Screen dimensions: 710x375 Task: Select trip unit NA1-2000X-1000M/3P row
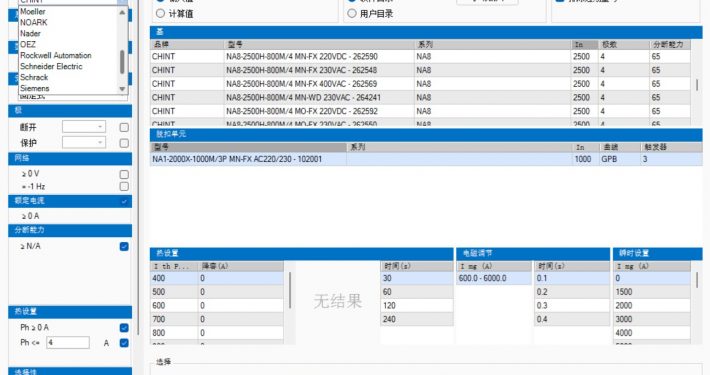click(426, 159)
